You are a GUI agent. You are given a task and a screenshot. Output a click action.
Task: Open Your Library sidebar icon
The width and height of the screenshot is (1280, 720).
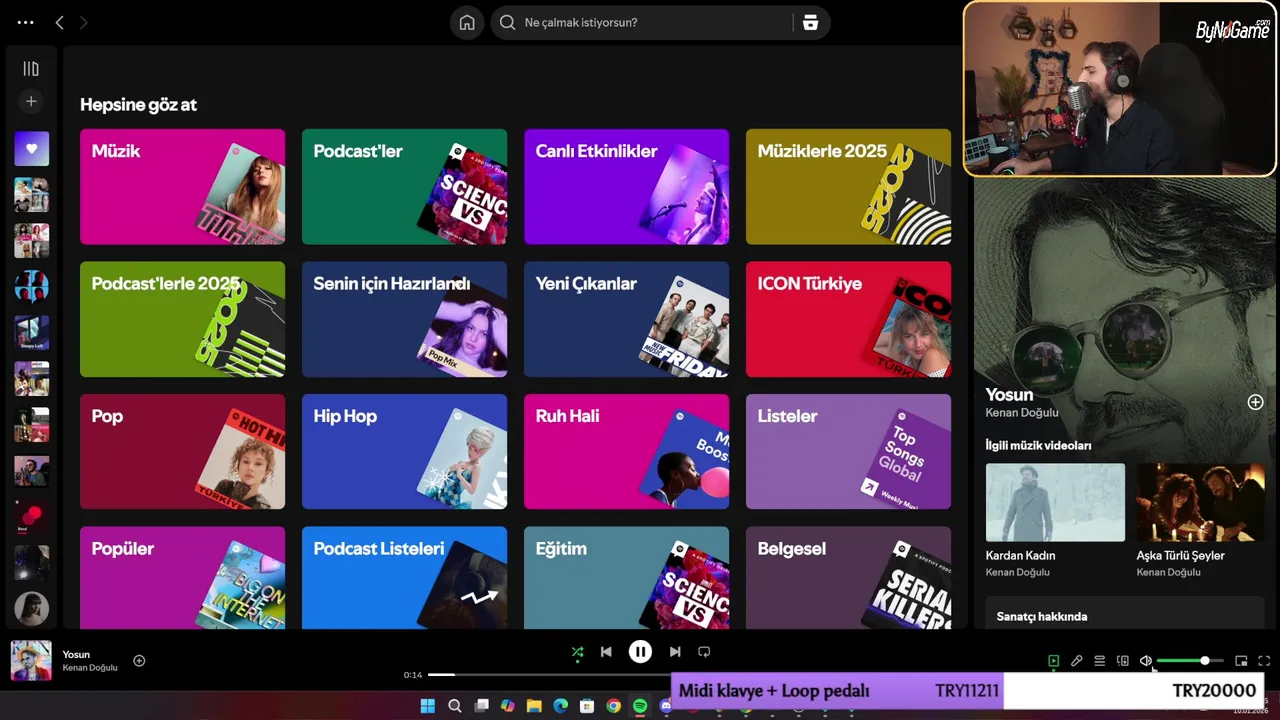coord(31,69)
